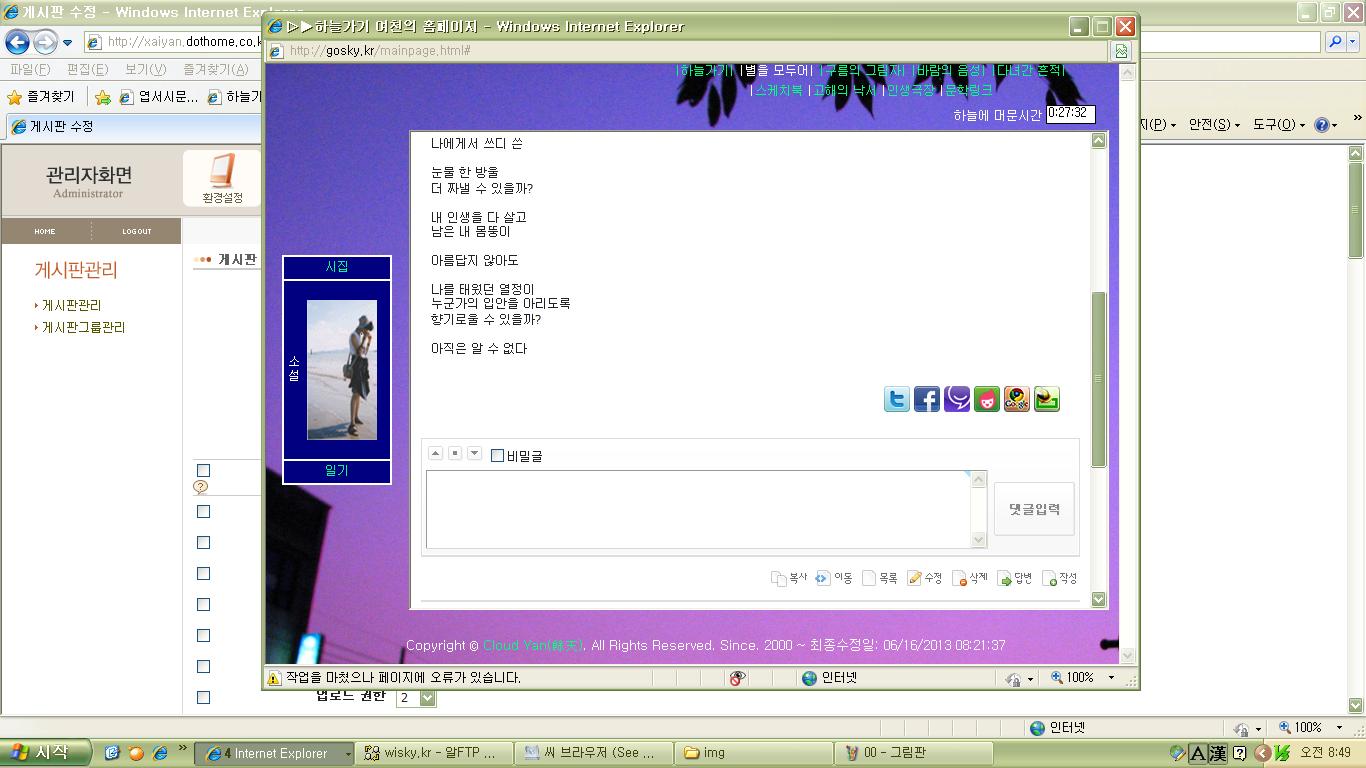1366x768 pixels.
Task: Delete the post with 삭제
Action: pos(970,578)
